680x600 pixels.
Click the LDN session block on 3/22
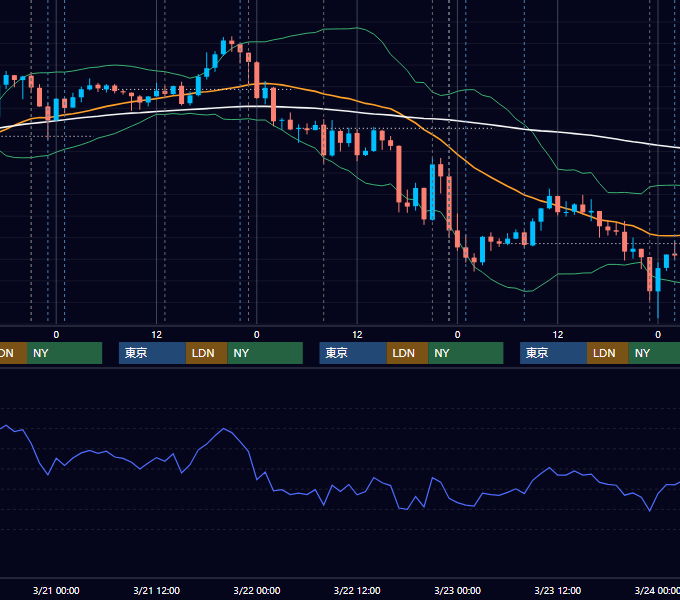pos(407,353)
